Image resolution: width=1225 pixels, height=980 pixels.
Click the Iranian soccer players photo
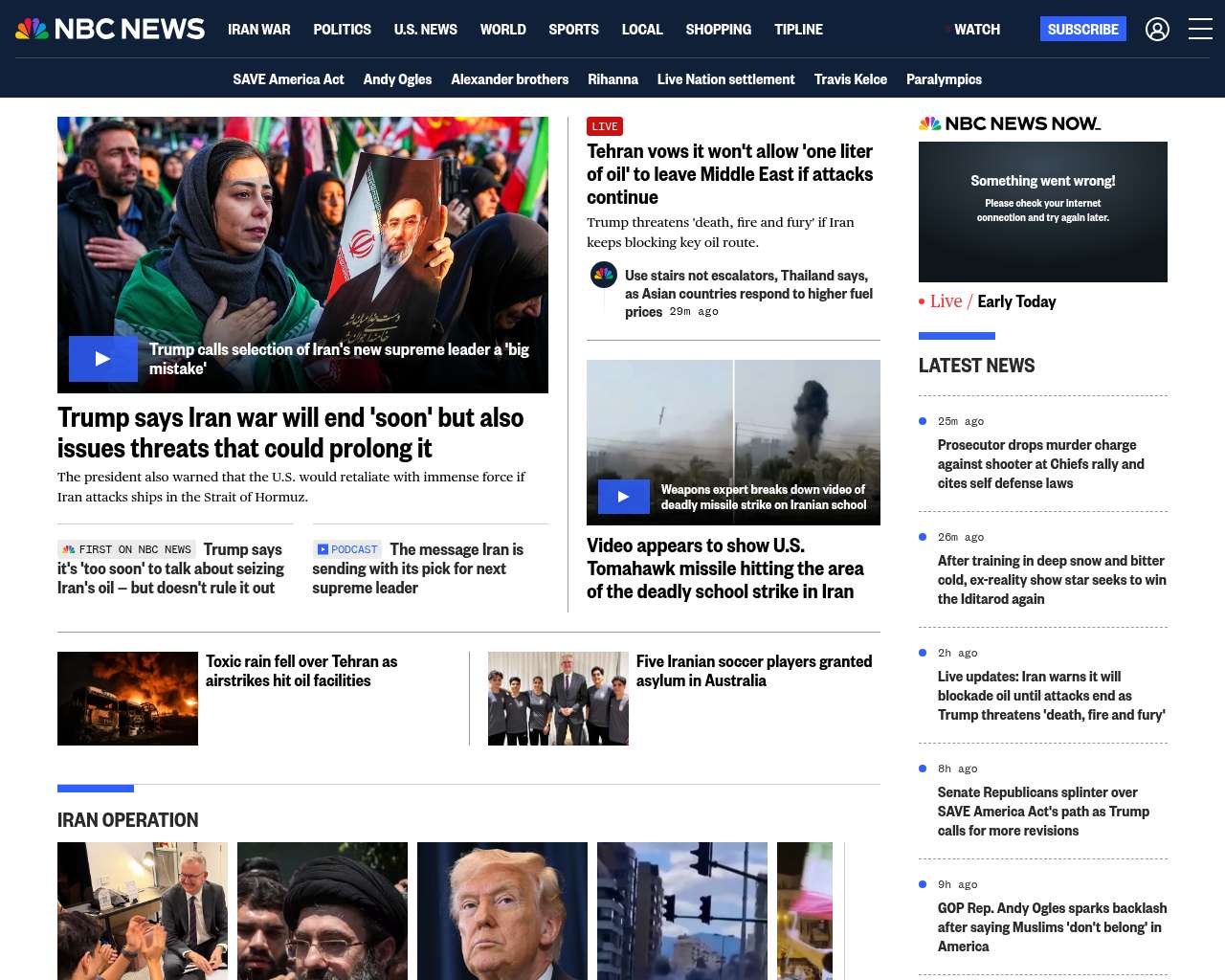pyautogui.click(x=558, y=699)
